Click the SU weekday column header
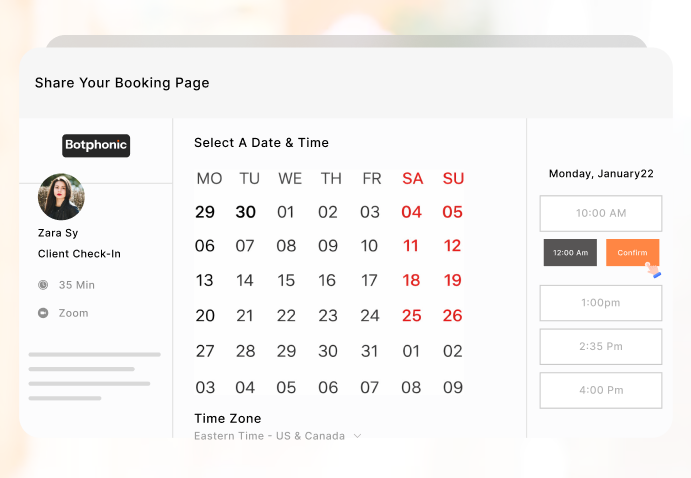This screenshot has height=478, width=691. pos(453,178)
